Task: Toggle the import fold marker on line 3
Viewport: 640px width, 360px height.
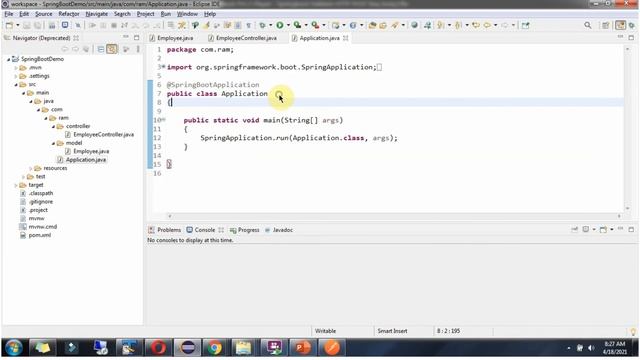Action: point(163,66)
